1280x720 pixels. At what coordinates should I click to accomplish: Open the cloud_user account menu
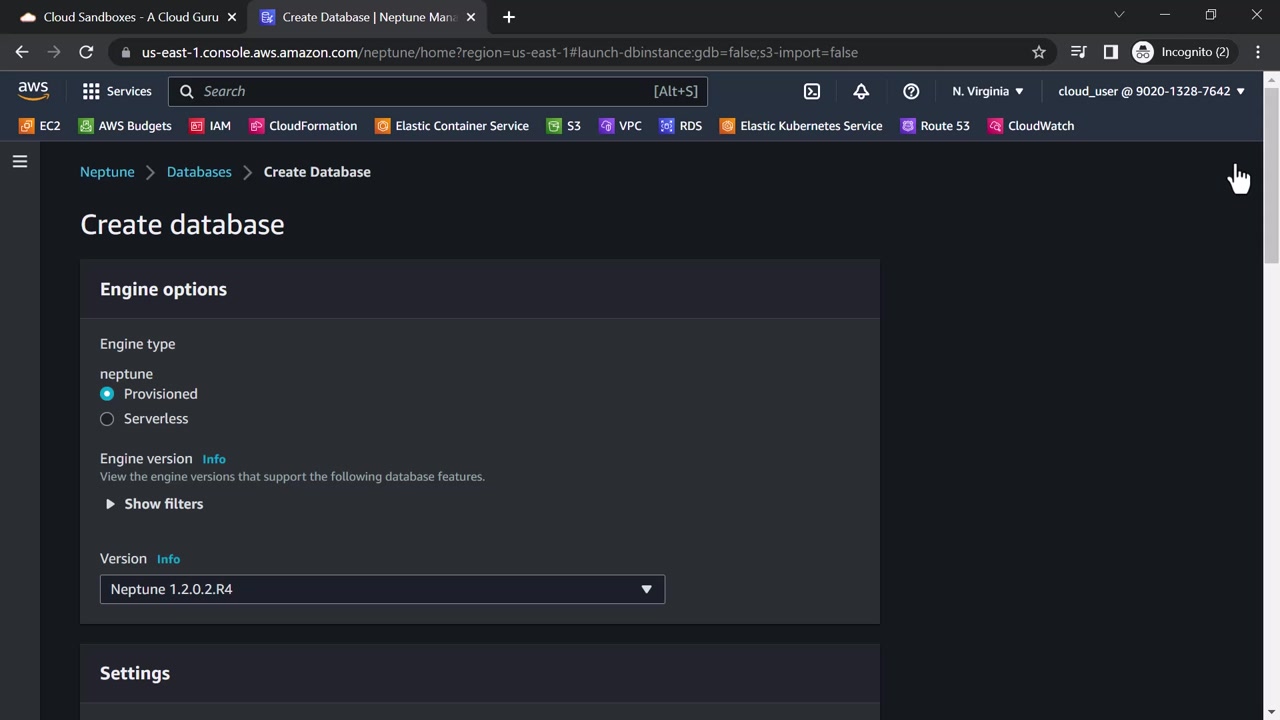(x=1152, y=91)
